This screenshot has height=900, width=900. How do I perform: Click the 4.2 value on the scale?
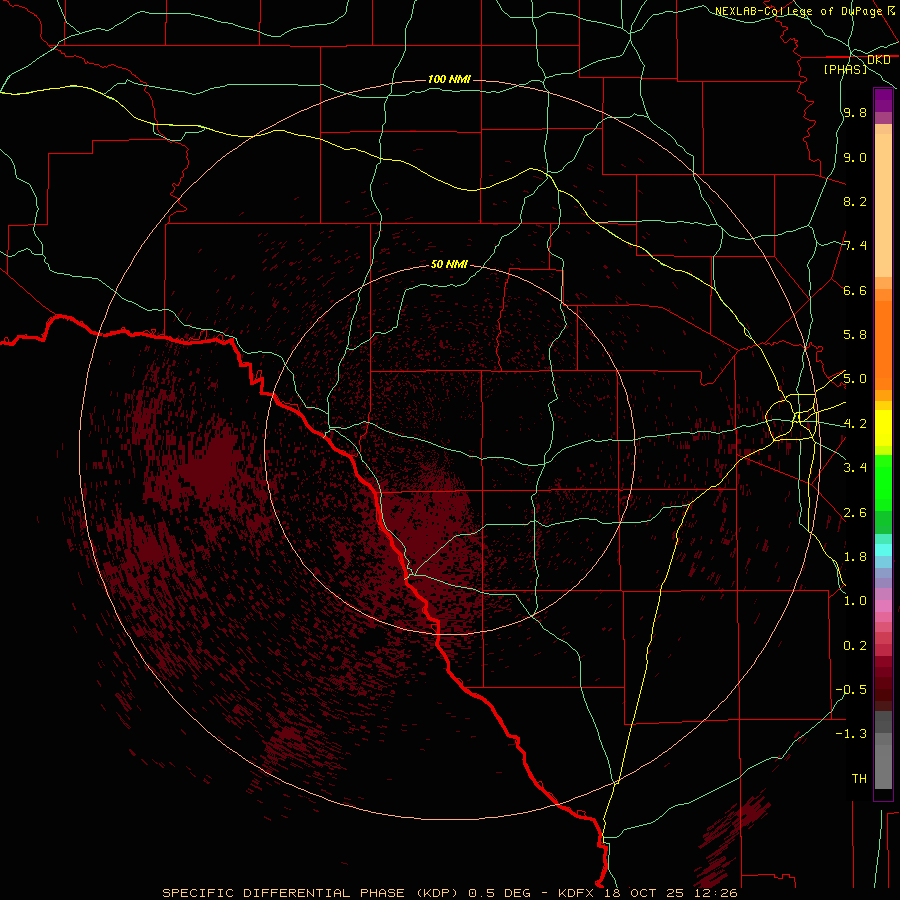[855, 424]
